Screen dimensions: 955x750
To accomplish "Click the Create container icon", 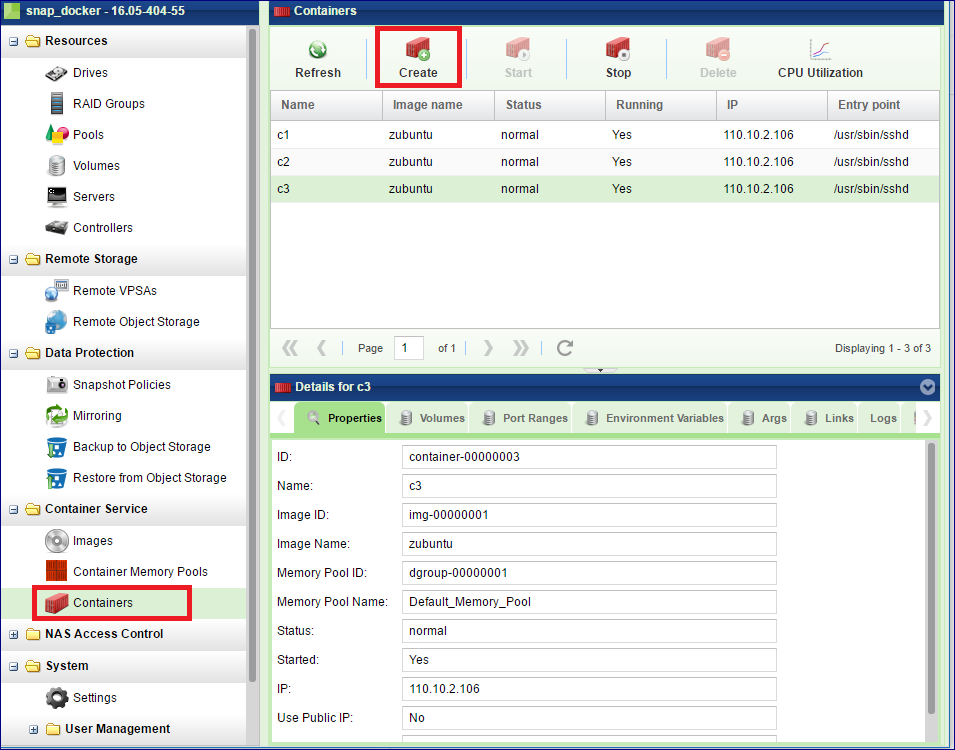I will pyautogui.click(x=418, y=49).
